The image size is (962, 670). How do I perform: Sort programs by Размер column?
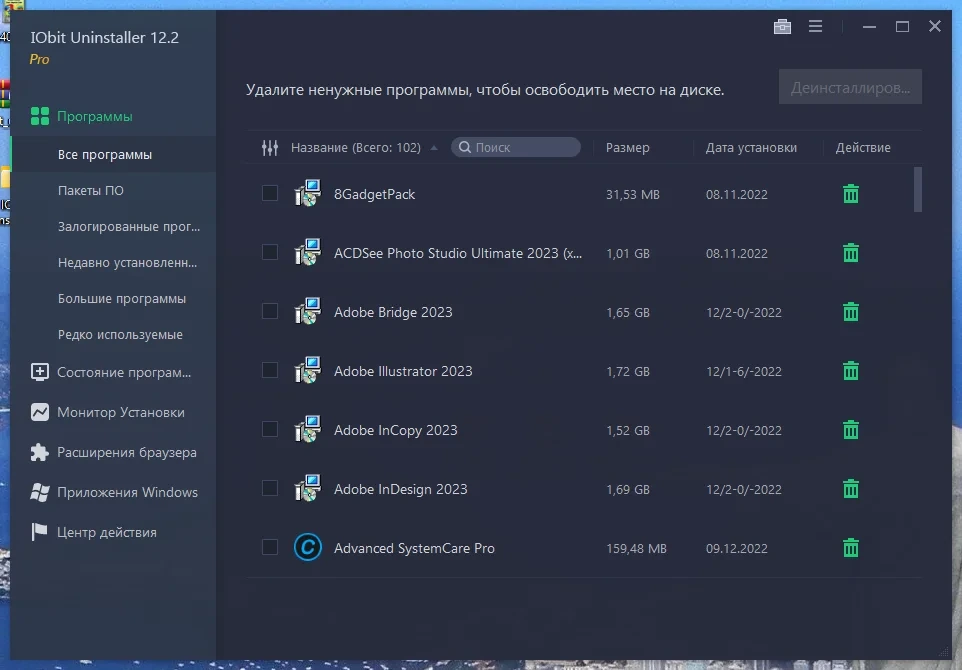pos(627,148)
